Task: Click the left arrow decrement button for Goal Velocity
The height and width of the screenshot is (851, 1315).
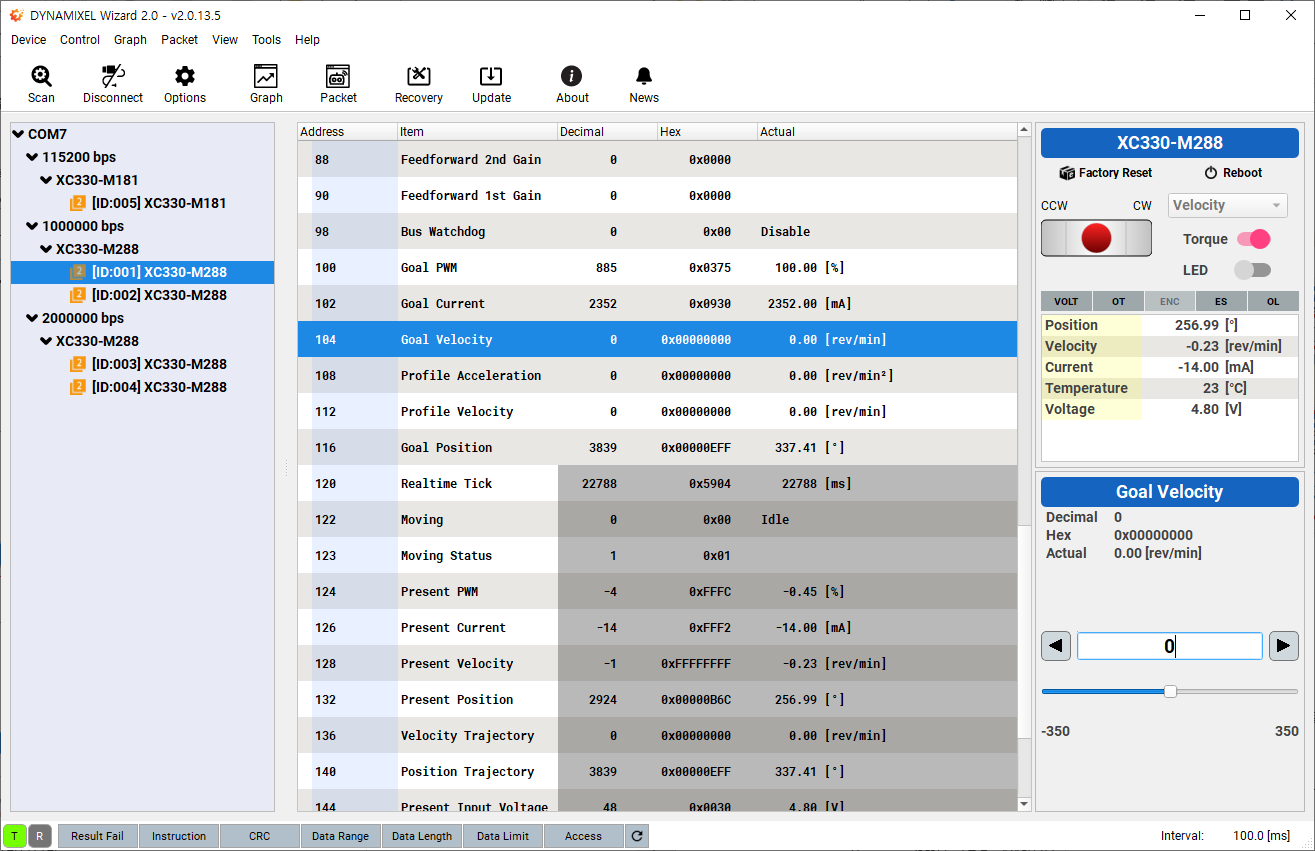Action: 1056,646
